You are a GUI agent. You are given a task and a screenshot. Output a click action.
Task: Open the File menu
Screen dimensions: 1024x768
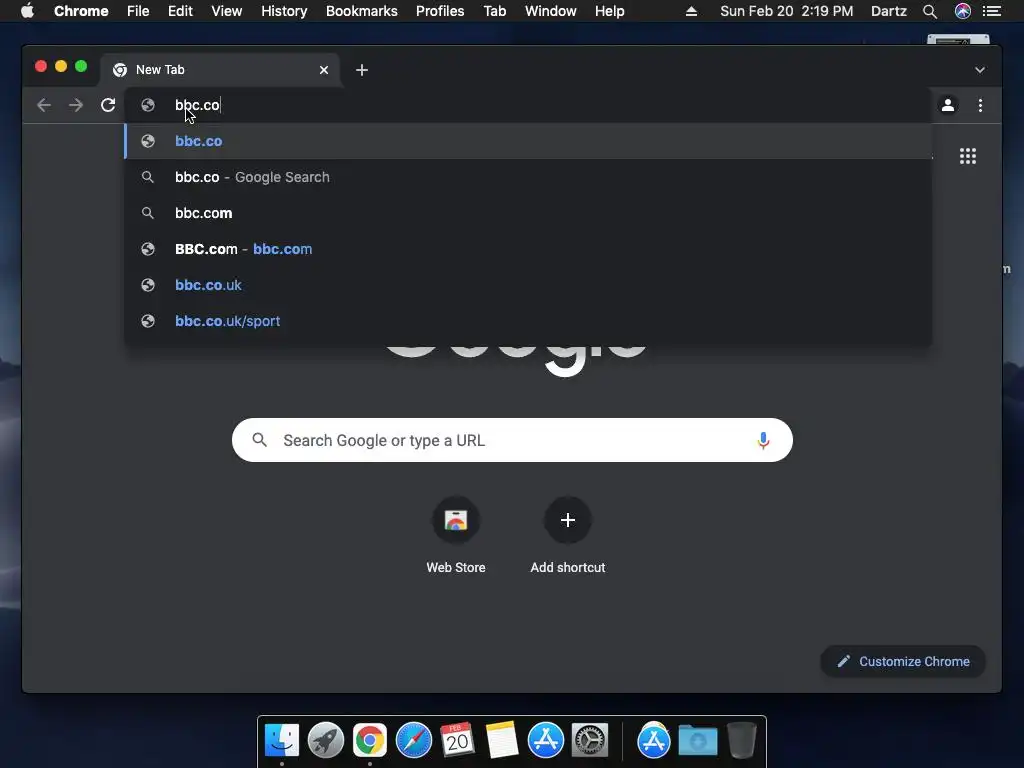[138, 11]
